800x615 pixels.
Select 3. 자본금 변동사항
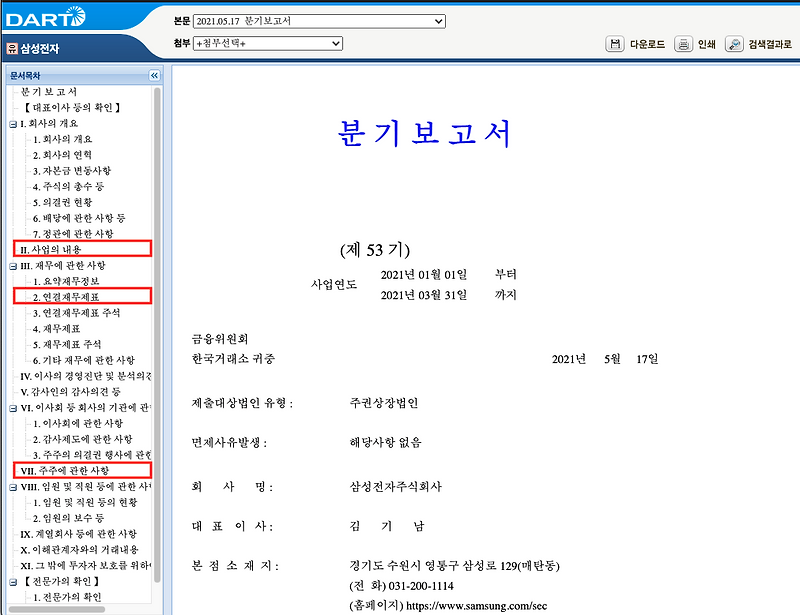[72, 171]
